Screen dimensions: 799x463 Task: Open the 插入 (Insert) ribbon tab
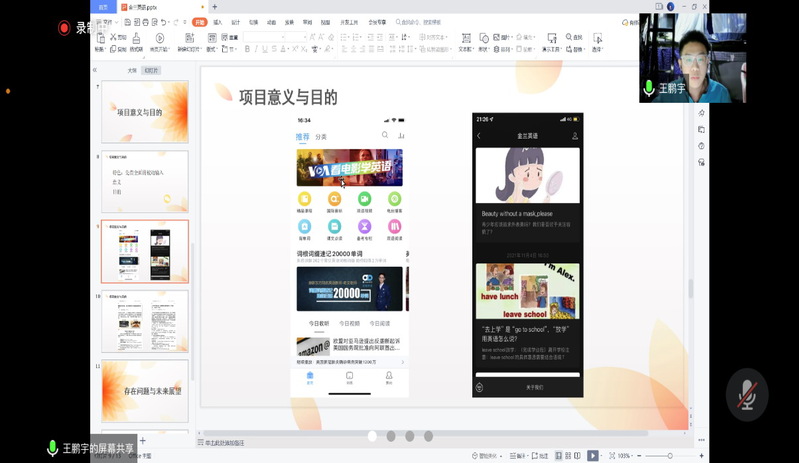click(217, 21)
